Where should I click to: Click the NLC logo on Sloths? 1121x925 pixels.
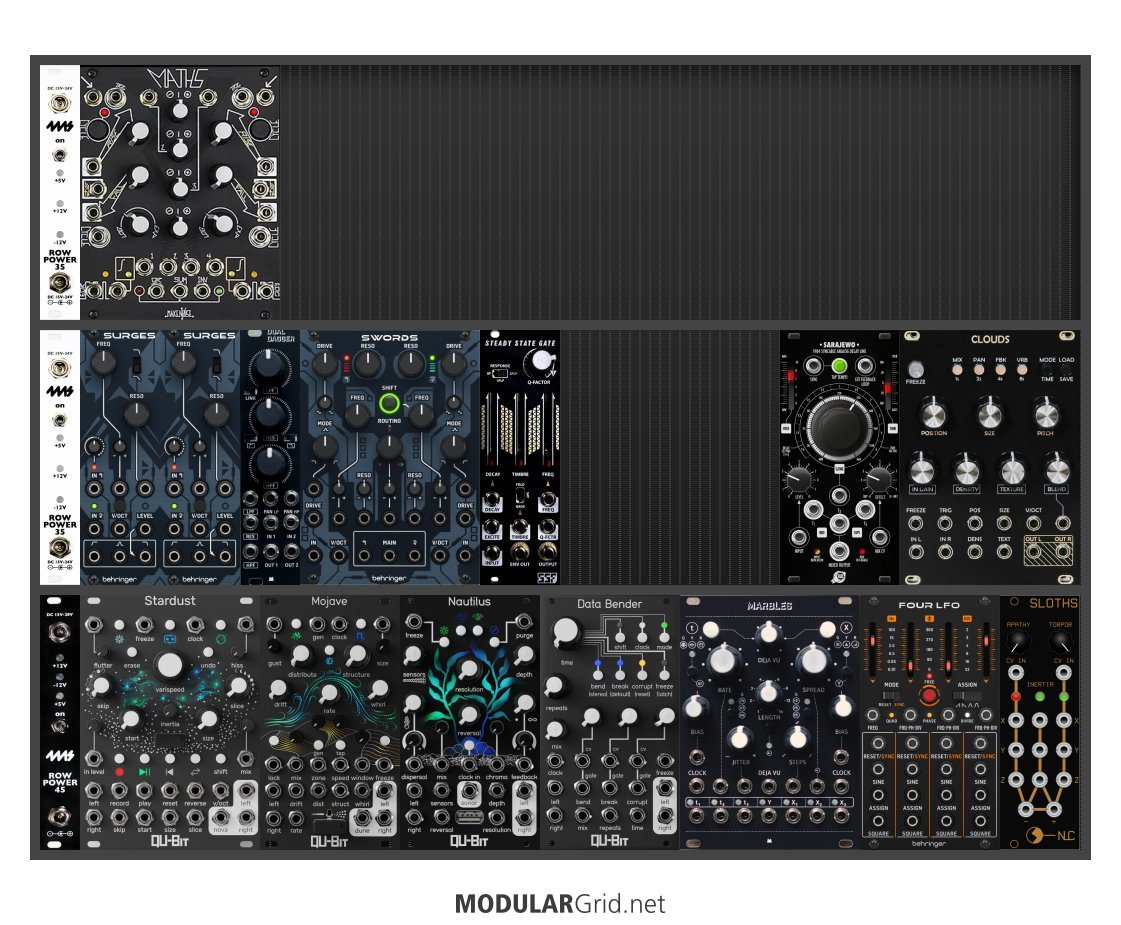coord(1050,835)
